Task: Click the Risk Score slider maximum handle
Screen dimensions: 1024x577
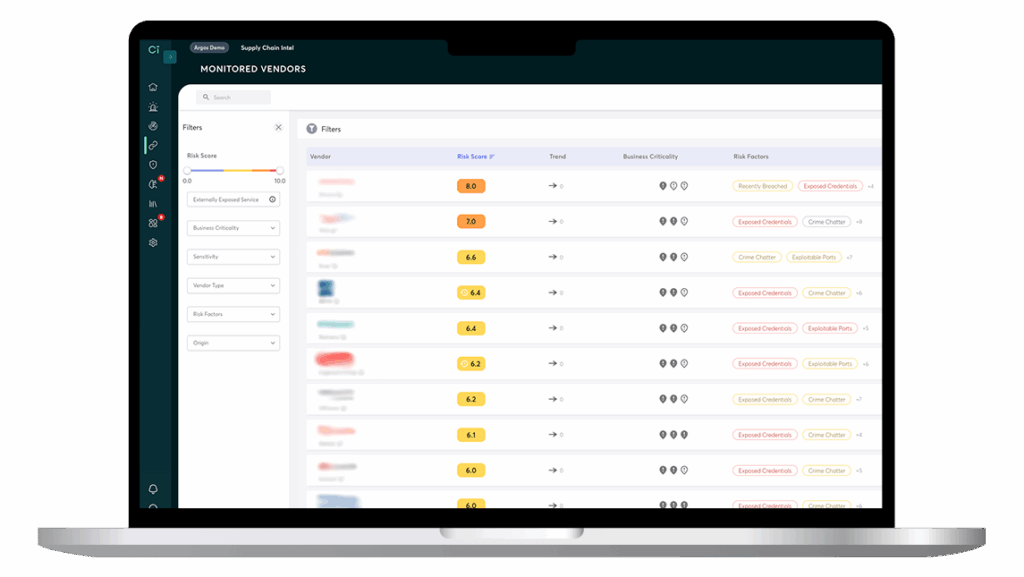Action: (x=280, y=170)
